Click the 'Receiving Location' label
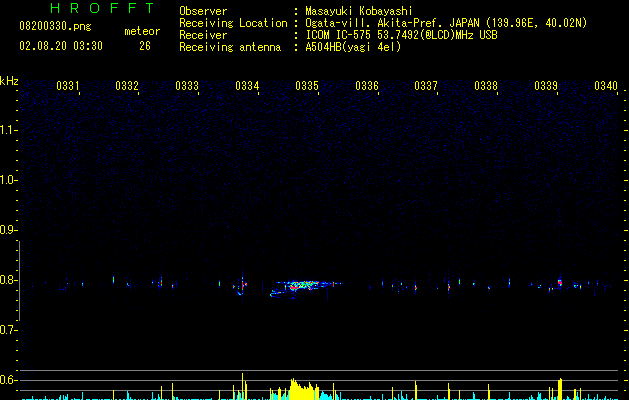Image resolution: width=629 pixels, height=400 pixels. point(233,23)
